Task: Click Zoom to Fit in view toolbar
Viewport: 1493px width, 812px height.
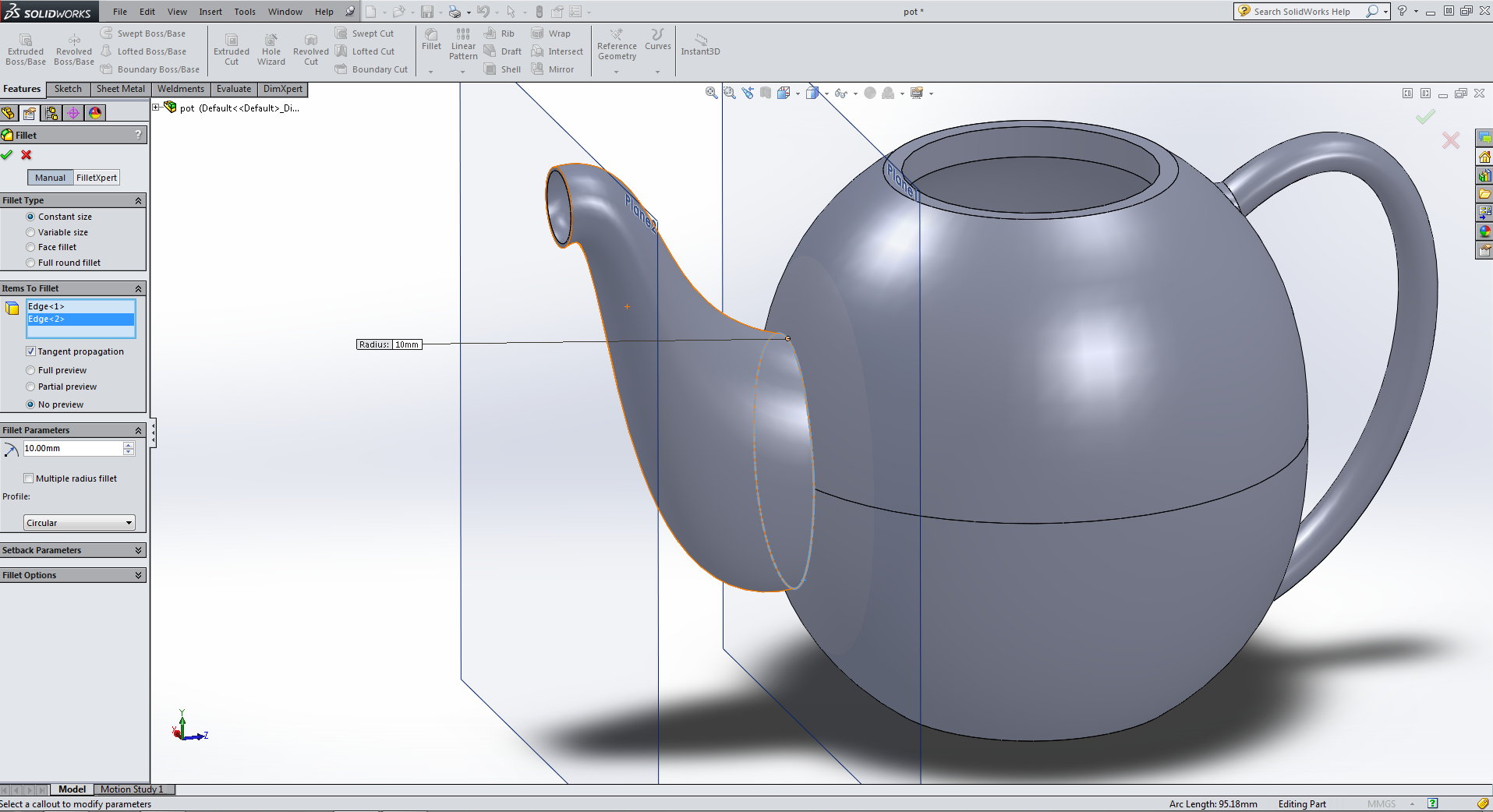Action: [x=712, y=93]
